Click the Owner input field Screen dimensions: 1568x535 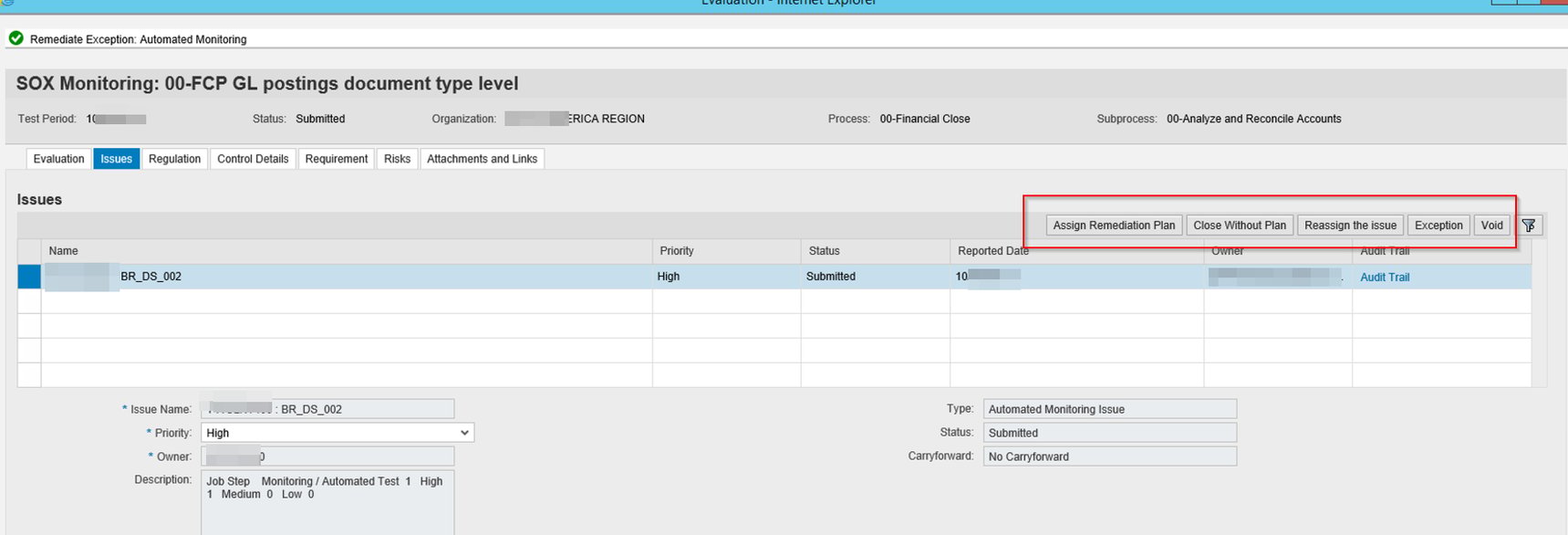pos(327,456)
